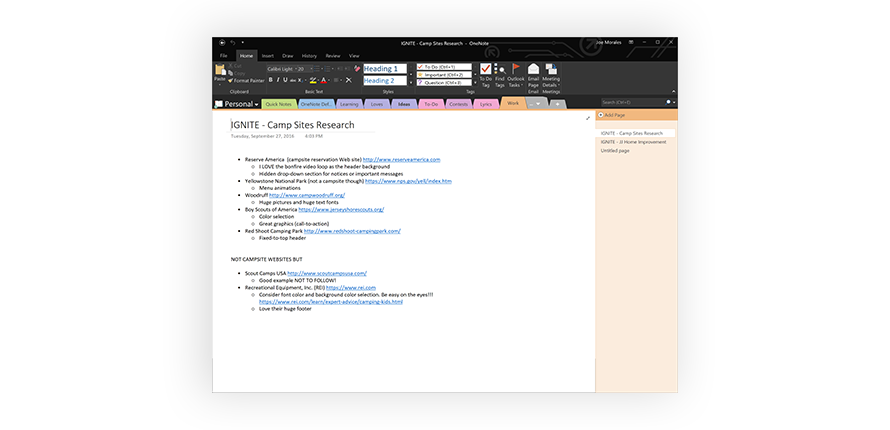
Task: Click the Paste icon in Clipboard group
Action: click(x=220, y=72)
